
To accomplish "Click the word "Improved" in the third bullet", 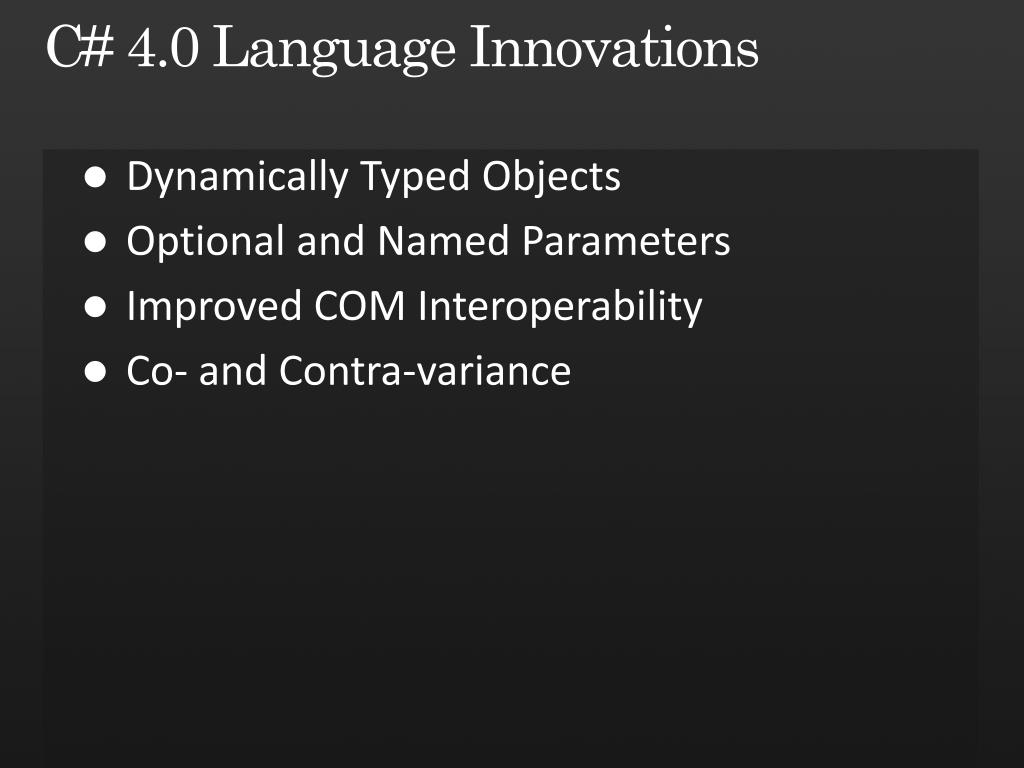I will click(x=214, y=307).
